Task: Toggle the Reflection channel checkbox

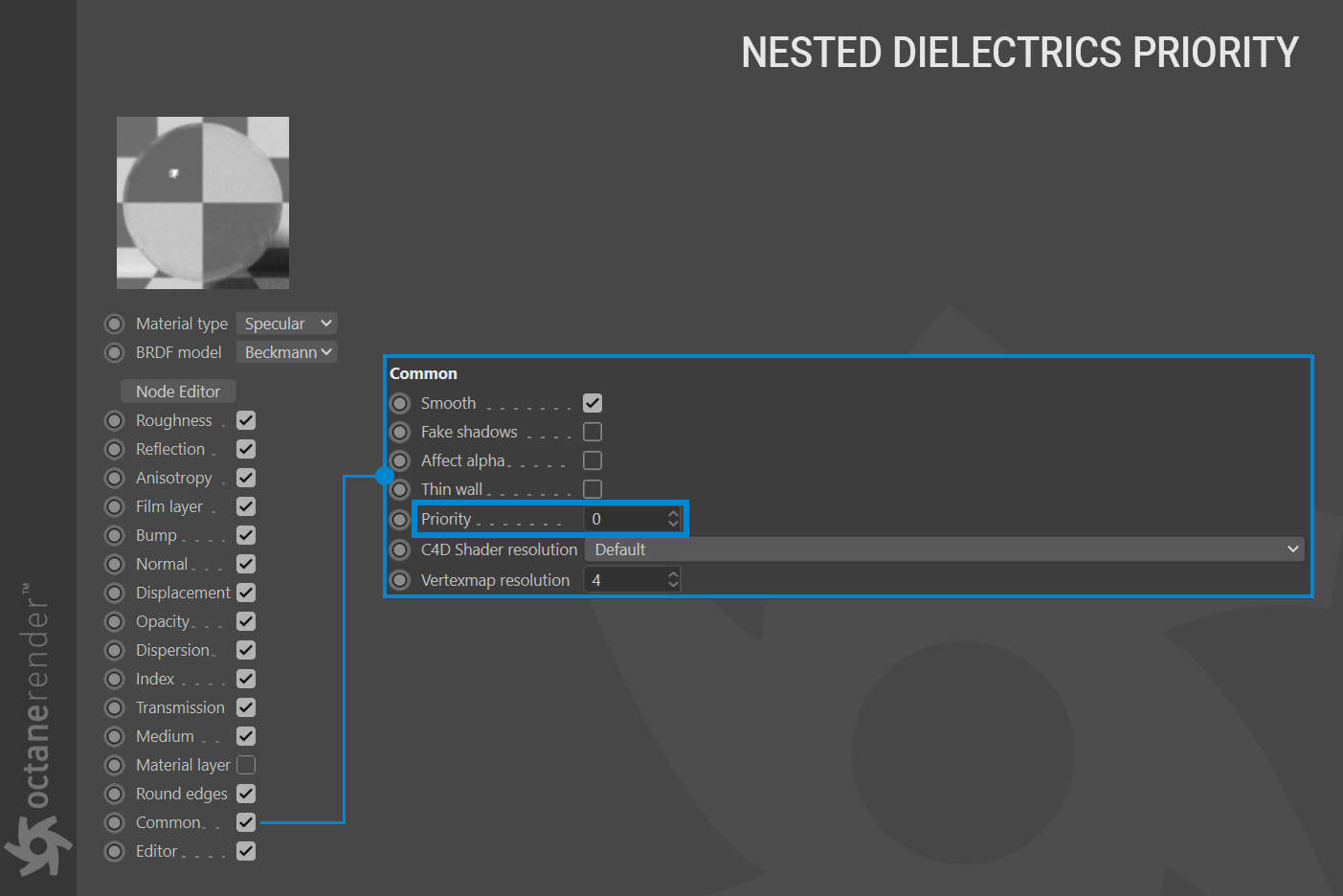Action: [x=246, y=449]
